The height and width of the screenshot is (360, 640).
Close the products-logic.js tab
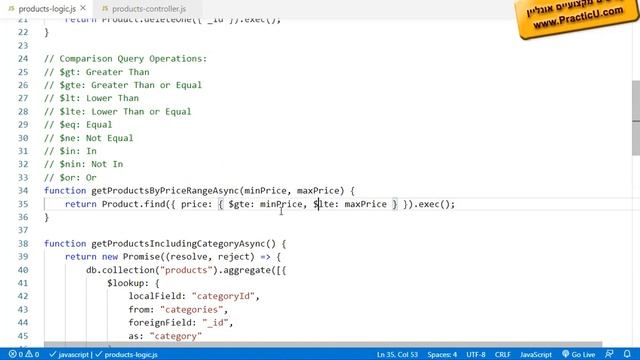(x=83, y=8)
